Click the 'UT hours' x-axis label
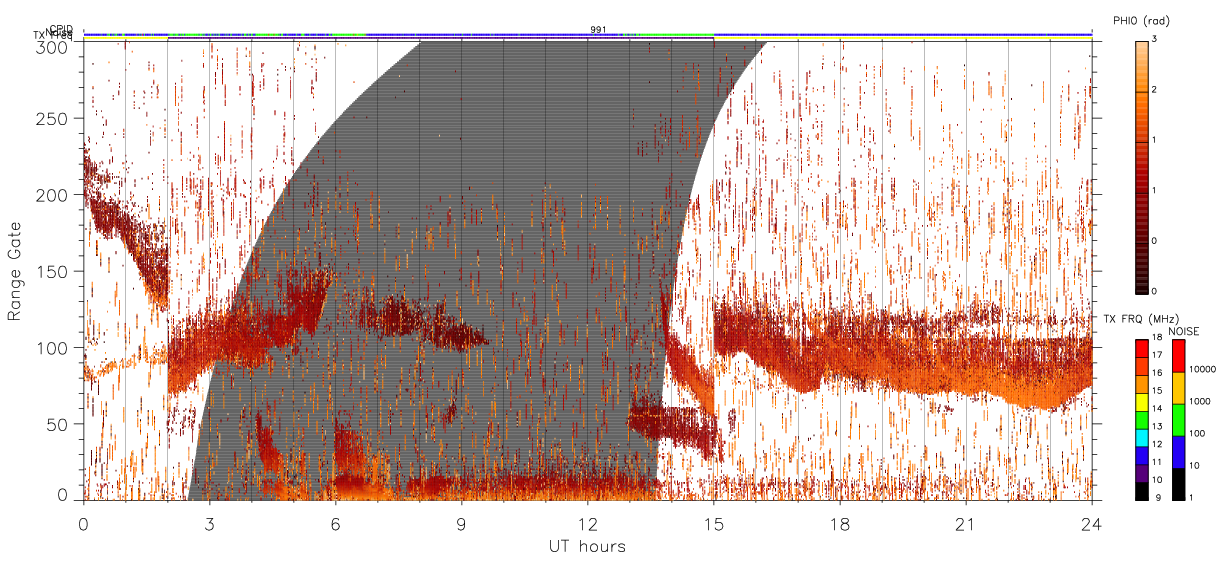1228x567 pixels. pyautogui.click(x=587, y=546)
